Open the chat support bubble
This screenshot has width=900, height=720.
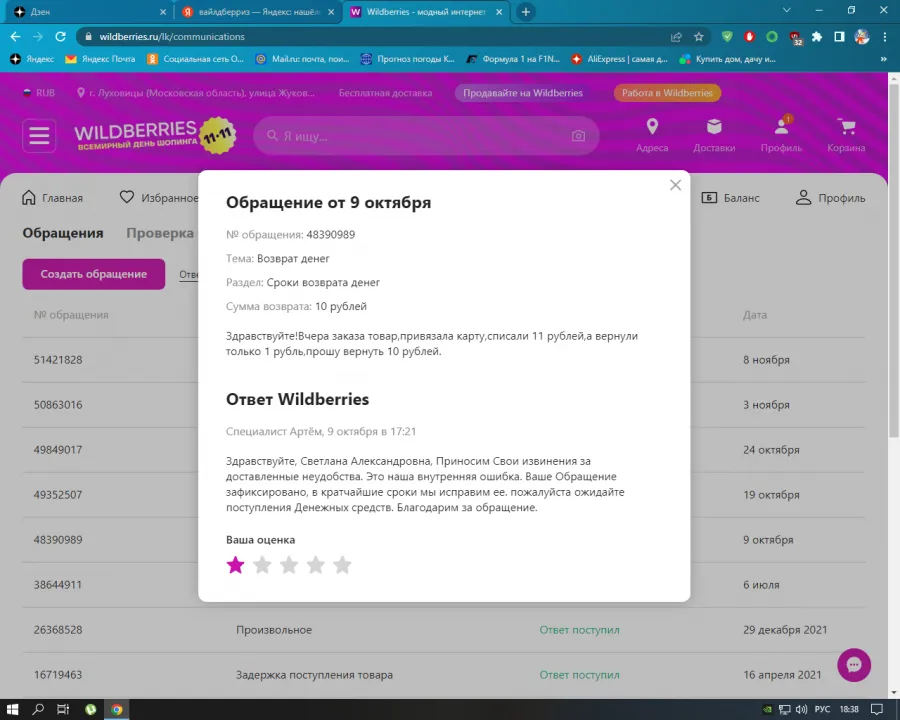pos(854,665)
